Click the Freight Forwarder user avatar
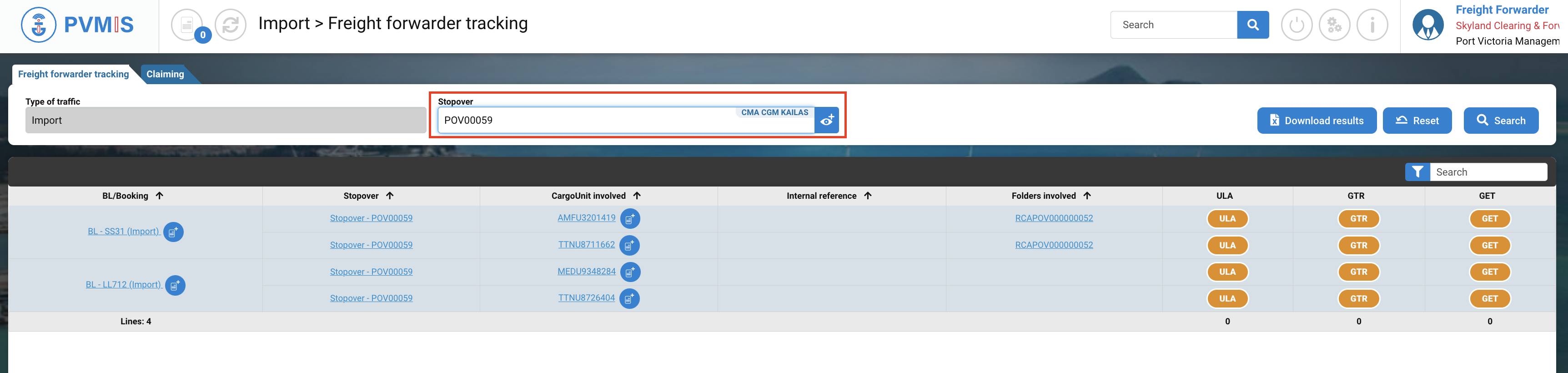Viewport: 1568px width, 373px height. pyautogui.click(x=1427, y=25)
